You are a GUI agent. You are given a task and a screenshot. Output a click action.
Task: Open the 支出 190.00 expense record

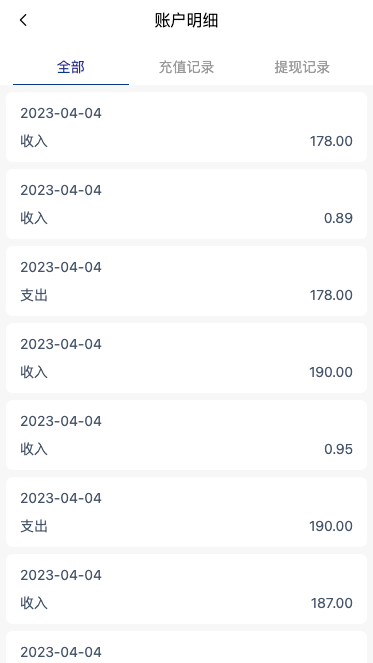point(186,512)
